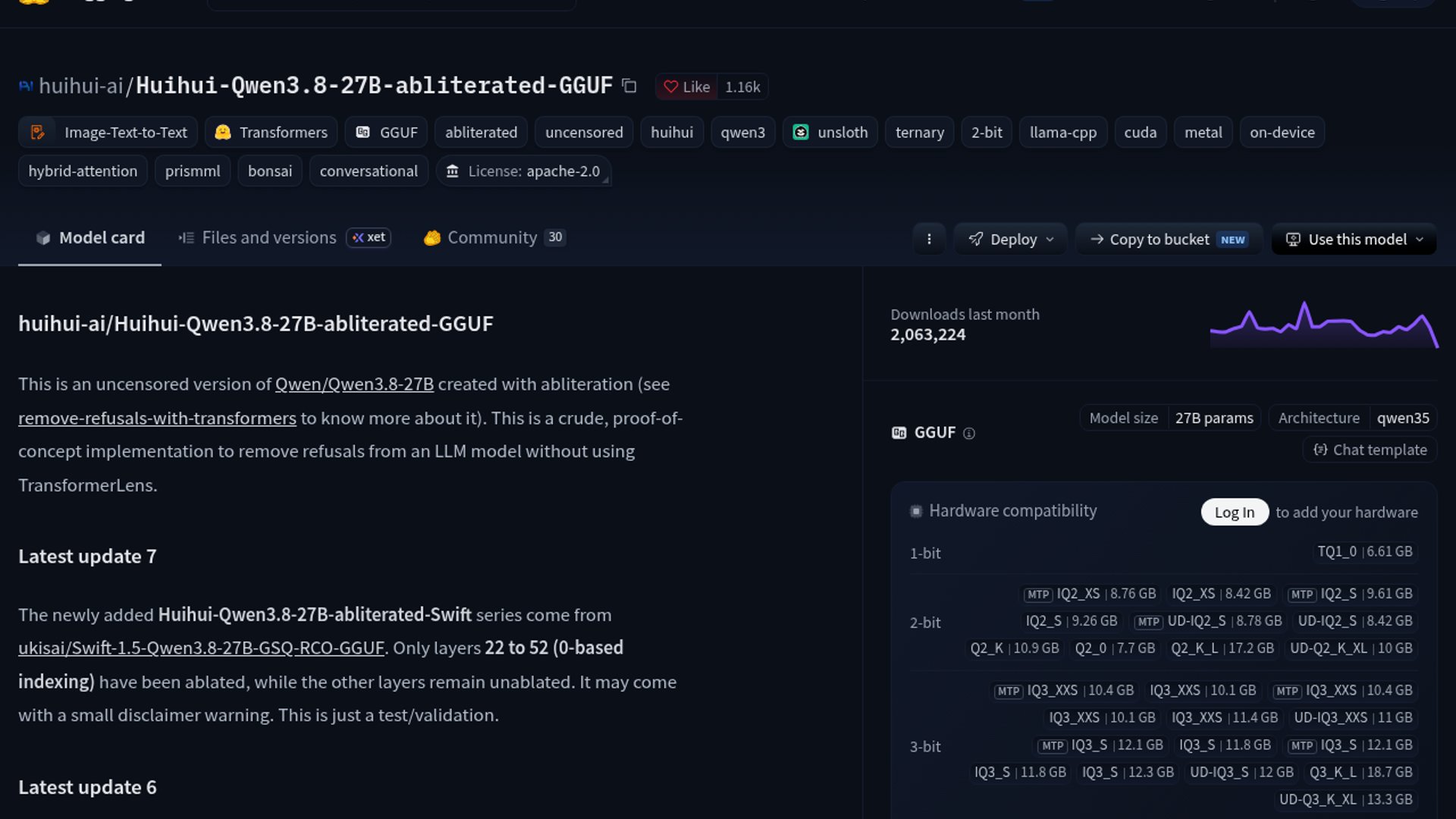Expand the Deploy dropdown

coord(1010,239)
